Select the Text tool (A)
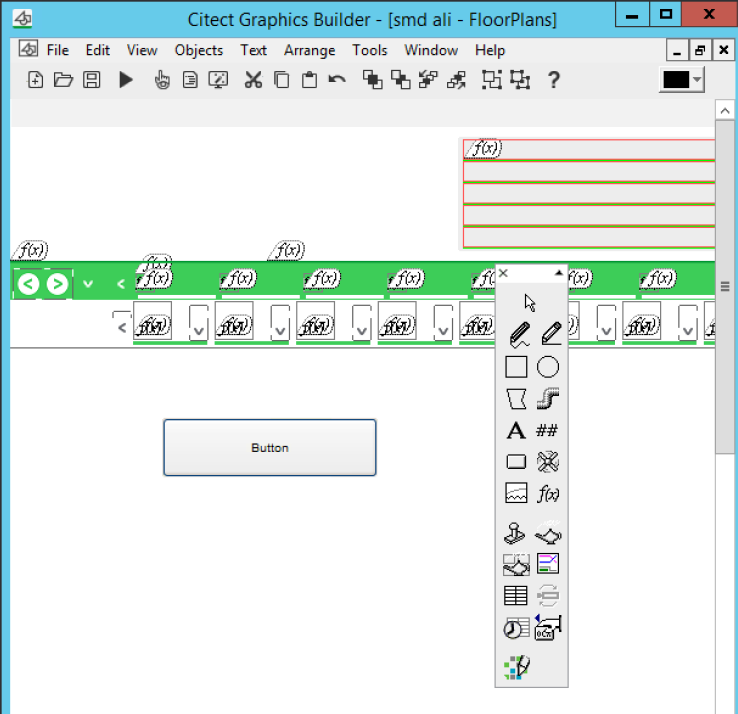The image size is (738, 714). [x=516, y=430]
